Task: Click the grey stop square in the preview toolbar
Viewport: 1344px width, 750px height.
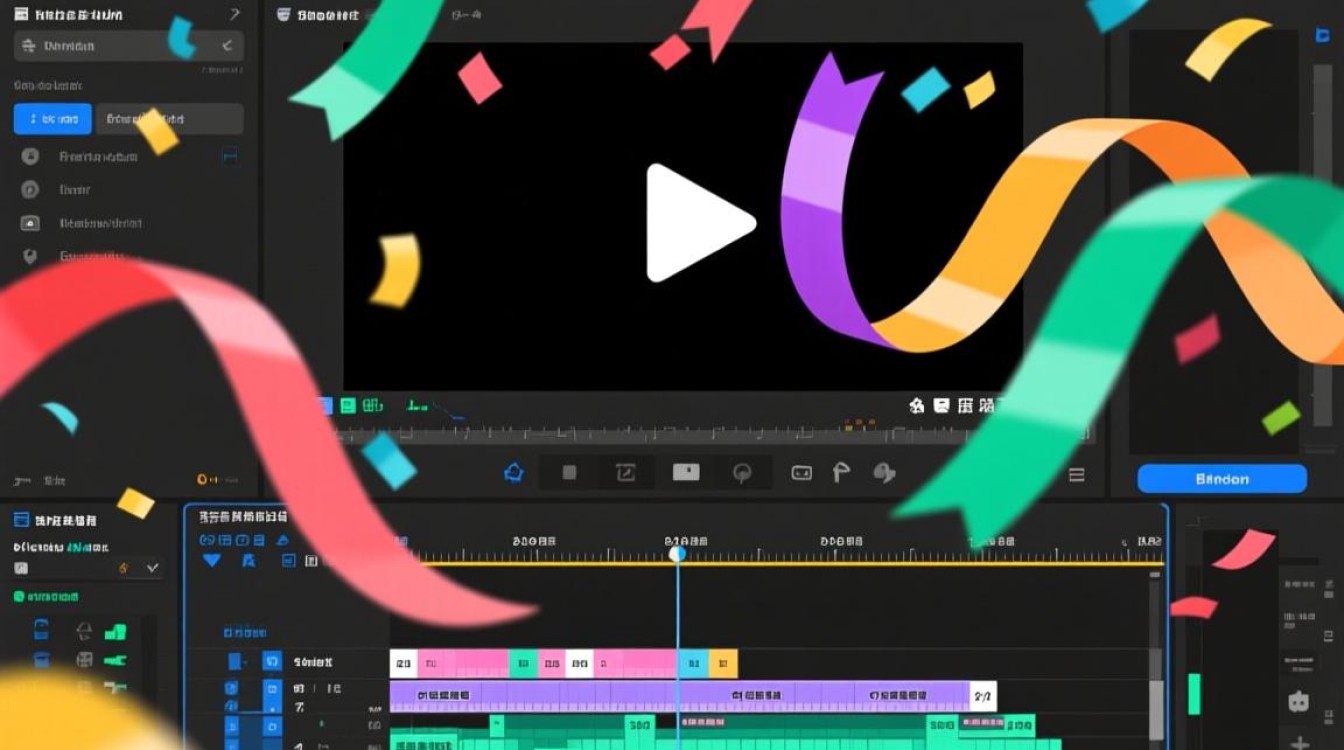Action: tap(569, 473)
